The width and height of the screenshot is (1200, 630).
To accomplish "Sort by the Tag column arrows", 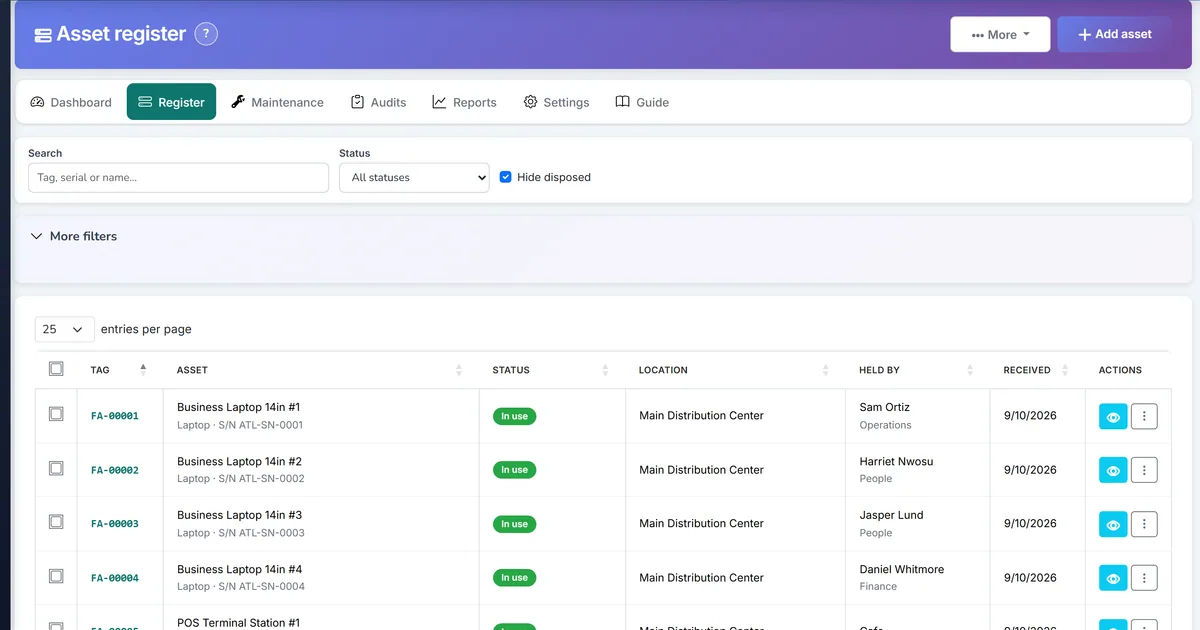I will point(143,370).
